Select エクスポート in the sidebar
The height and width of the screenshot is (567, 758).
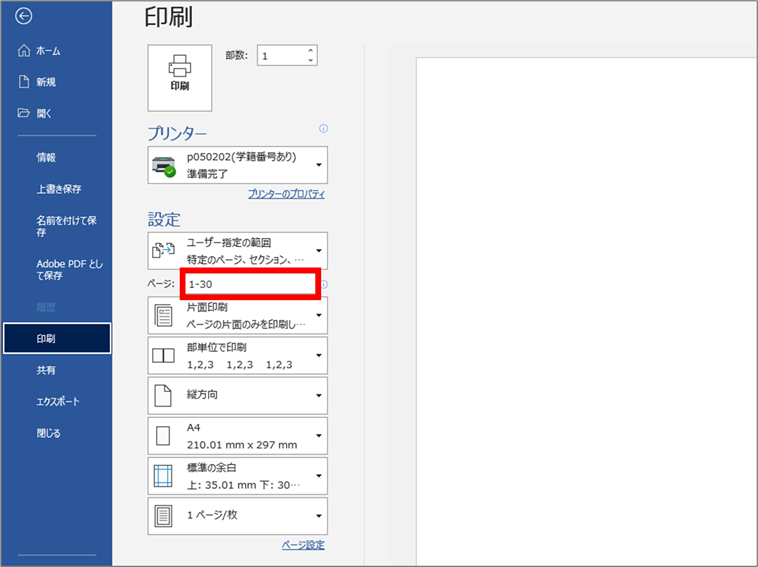pyautogui.click(x=58, y=401)
